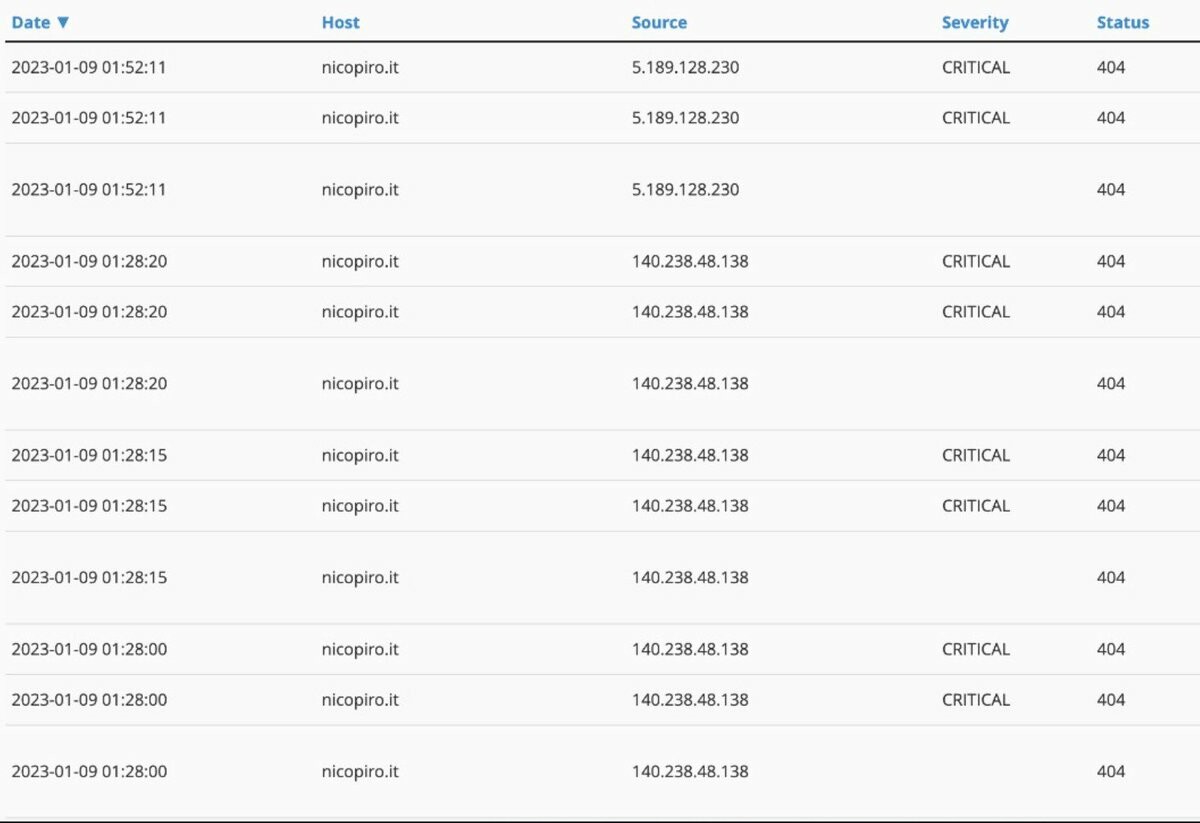Screen dimensions: 1200x823
Task: Click 5.189.128.230 in the row without severity
Action: (x=685, y=189)
